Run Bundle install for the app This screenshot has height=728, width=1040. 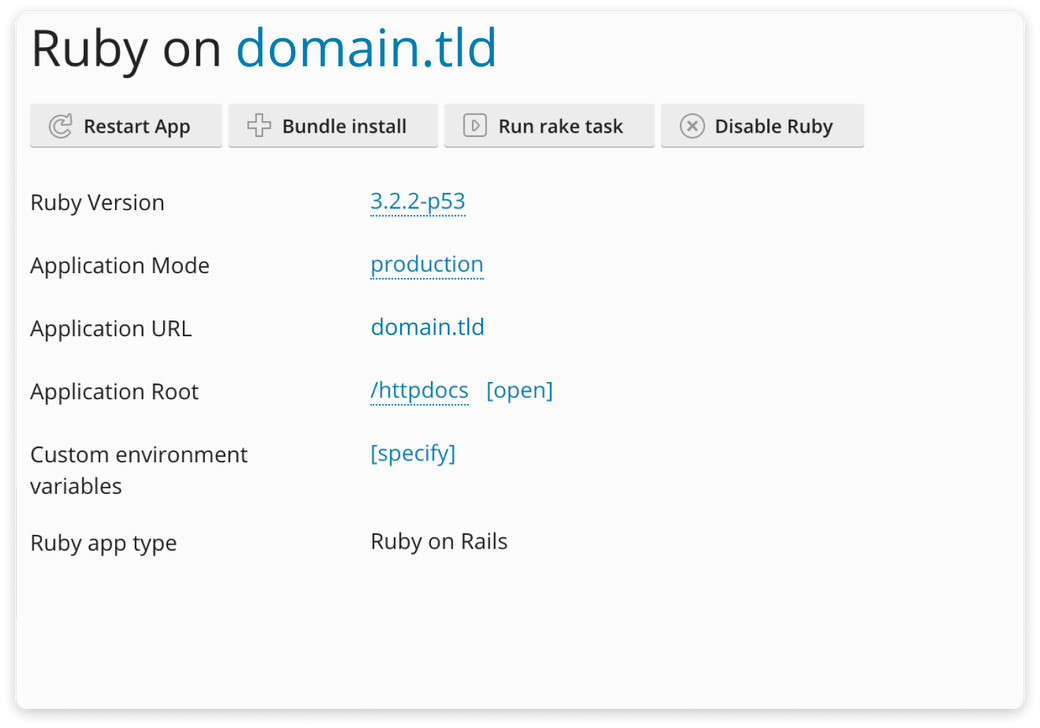click(333, 126)
